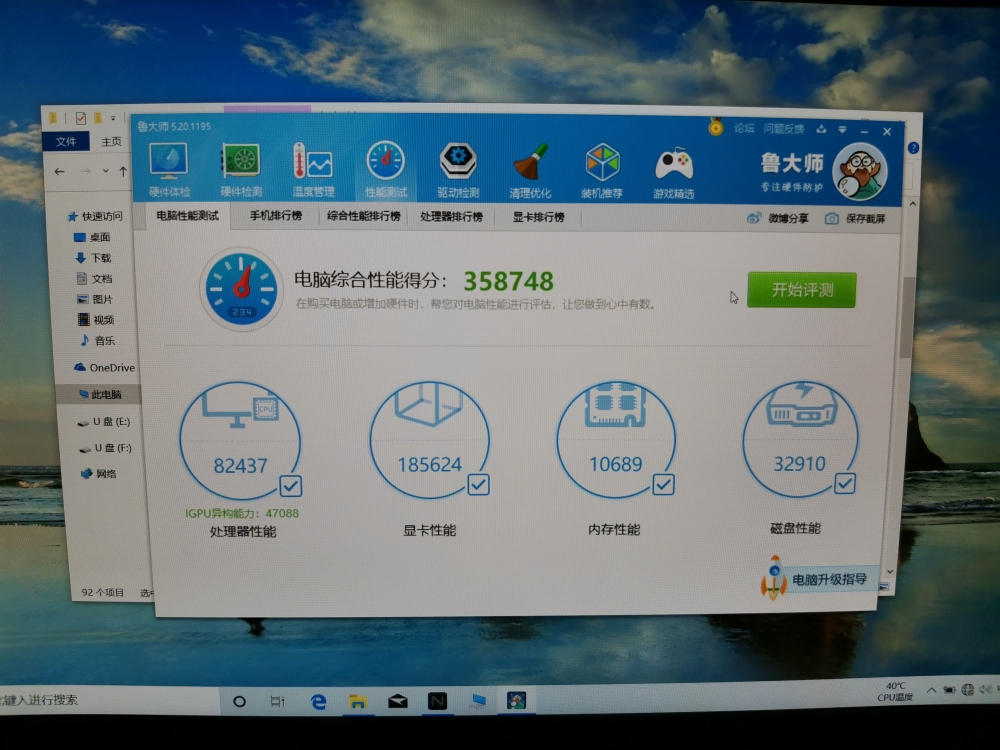Open the 主页 tab in File Explorer

(x=111, y=142)
